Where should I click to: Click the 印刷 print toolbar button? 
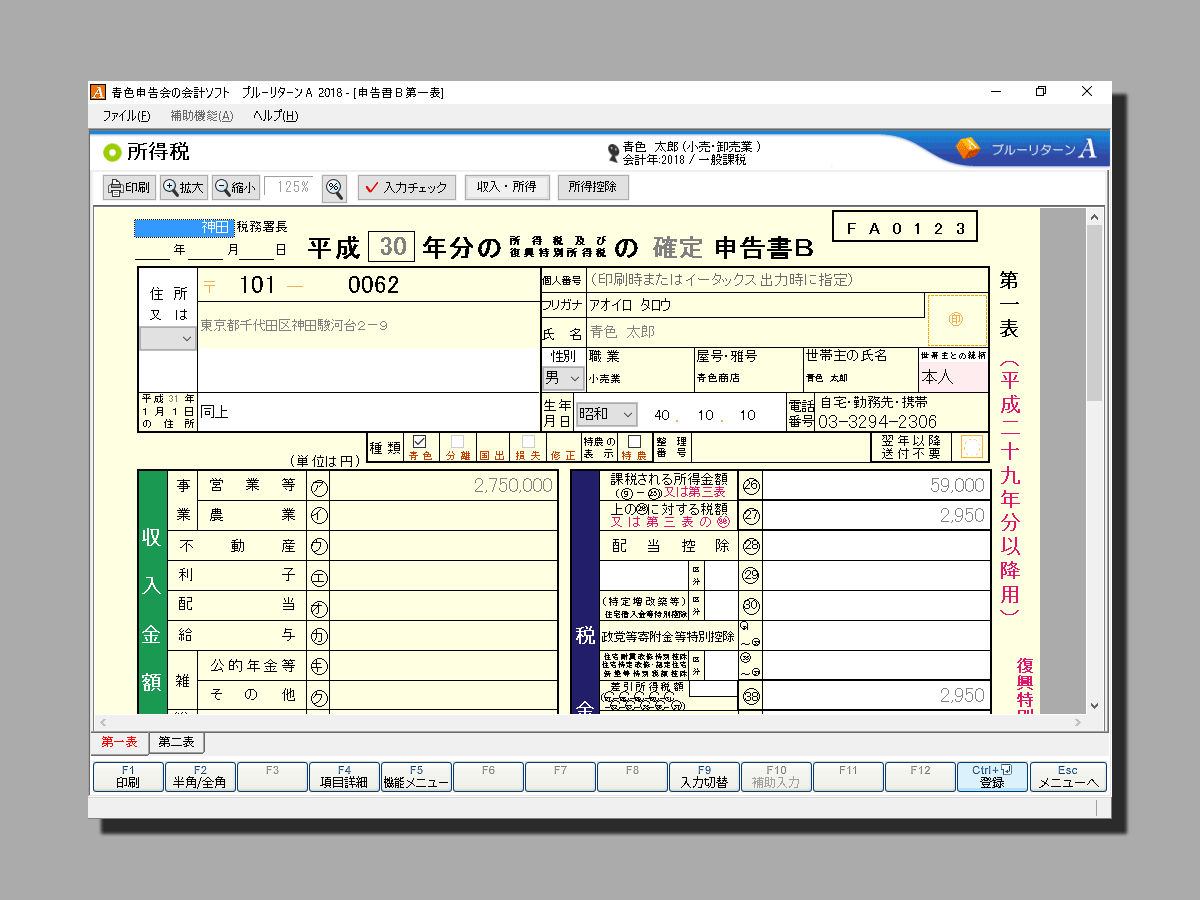(130, 187)
